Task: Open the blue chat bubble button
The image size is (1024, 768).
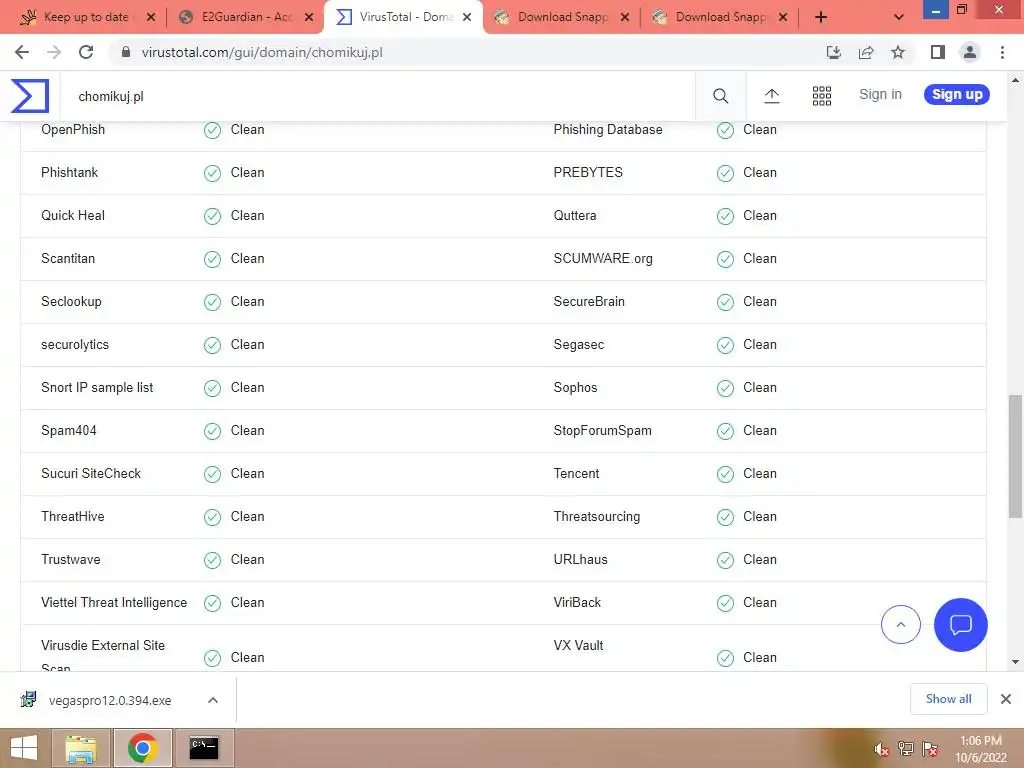Action: pyautogui.click(x=961, y=624)
